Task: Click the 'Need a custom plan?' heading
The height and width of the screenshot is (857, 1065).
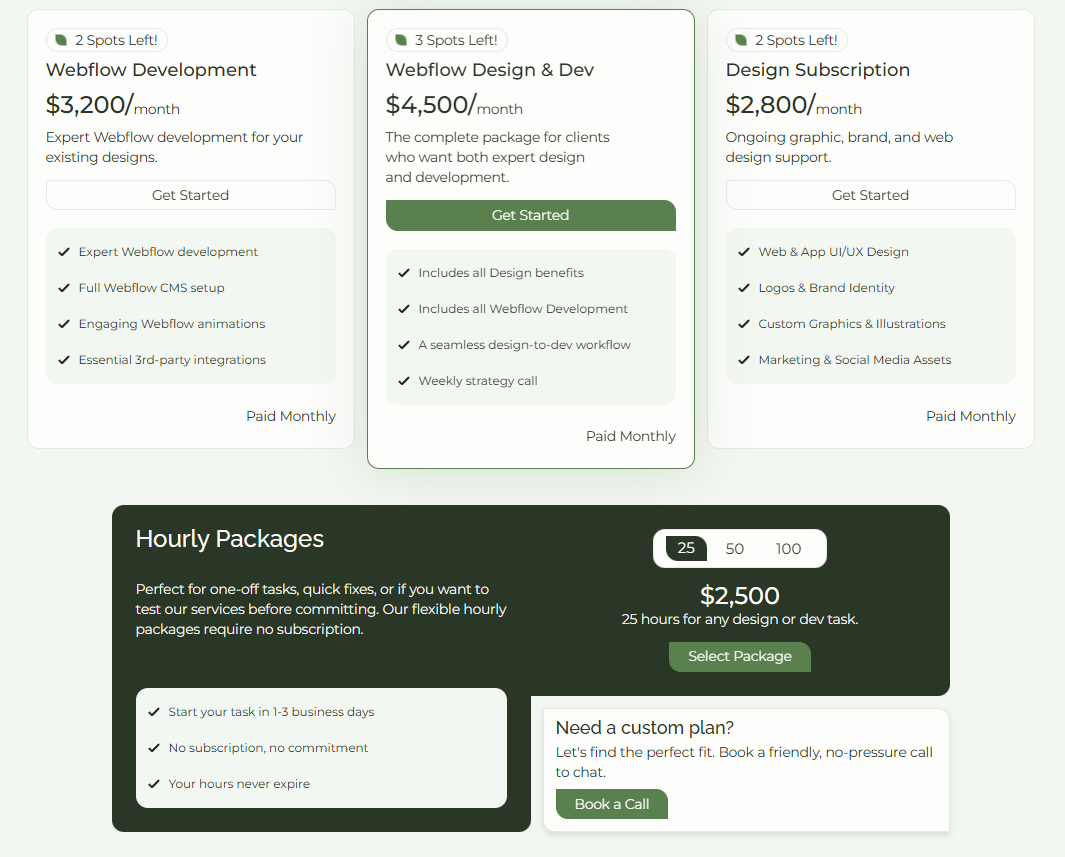Action: pyautogui.click(x=645, y=728)
